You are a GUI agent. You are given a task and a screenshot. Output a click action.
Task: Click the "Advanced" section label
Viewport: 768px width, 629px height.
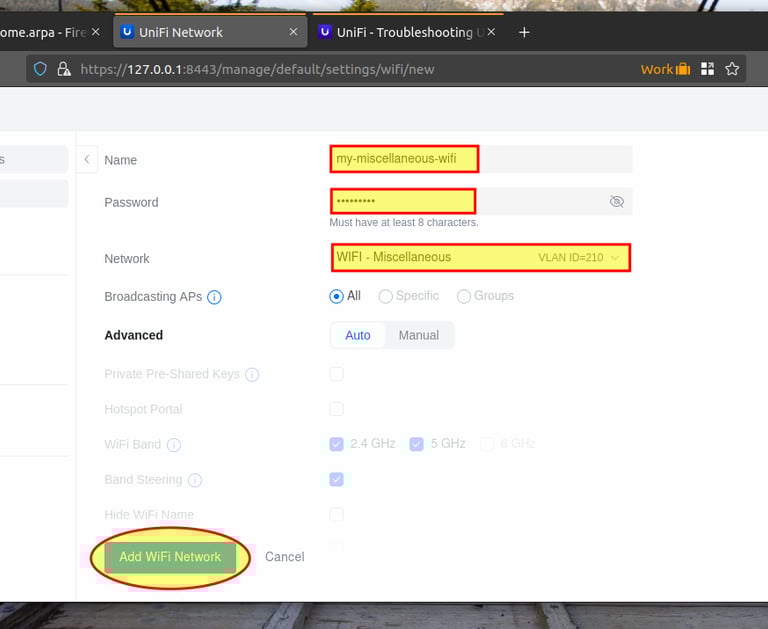point(134,336)
